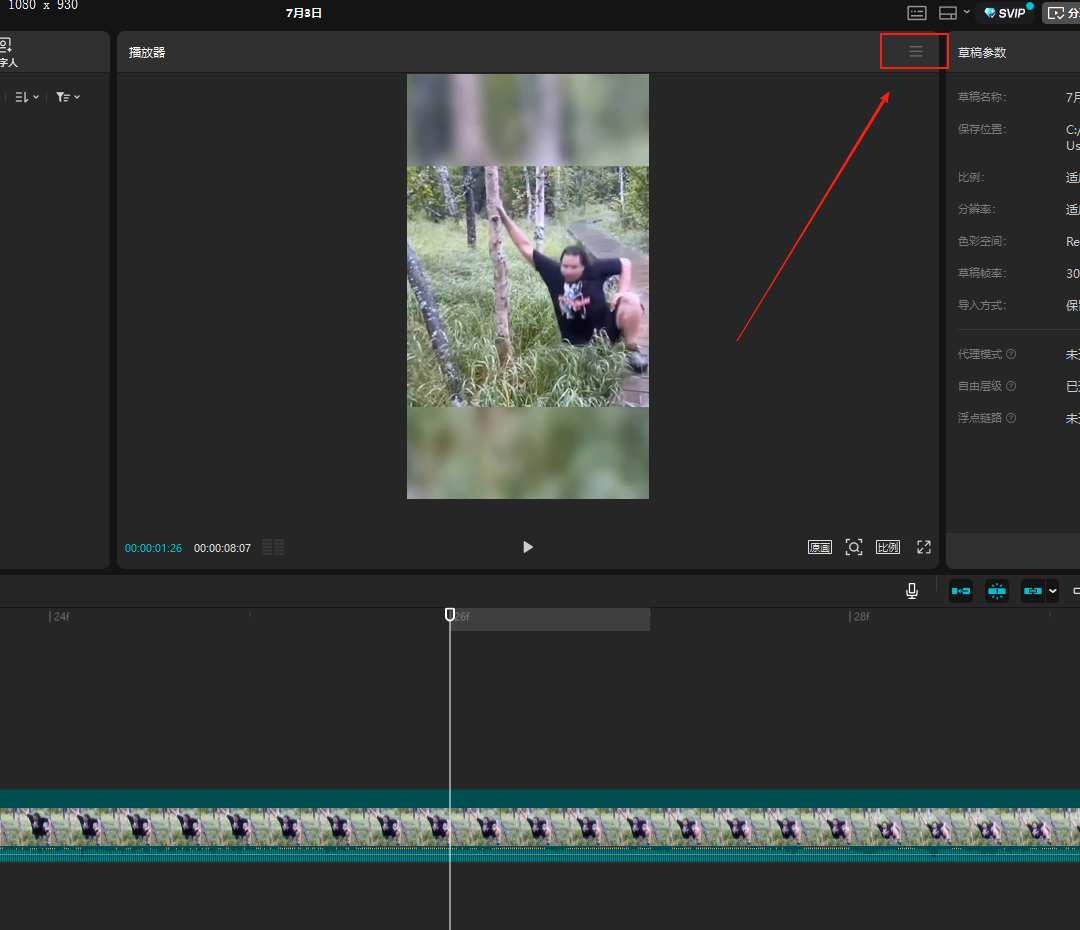This screenshot has width=1080, height=930.
Task: Click current timecode 00:00:01:26
Action: (x=153, y=548)
